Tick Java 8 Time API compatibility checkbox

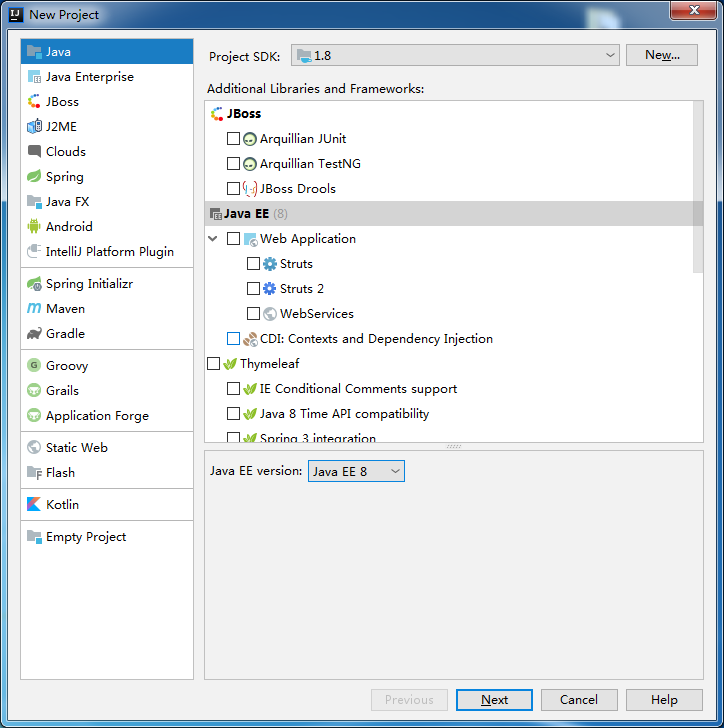pyautogui.click(x=233, y=414)
